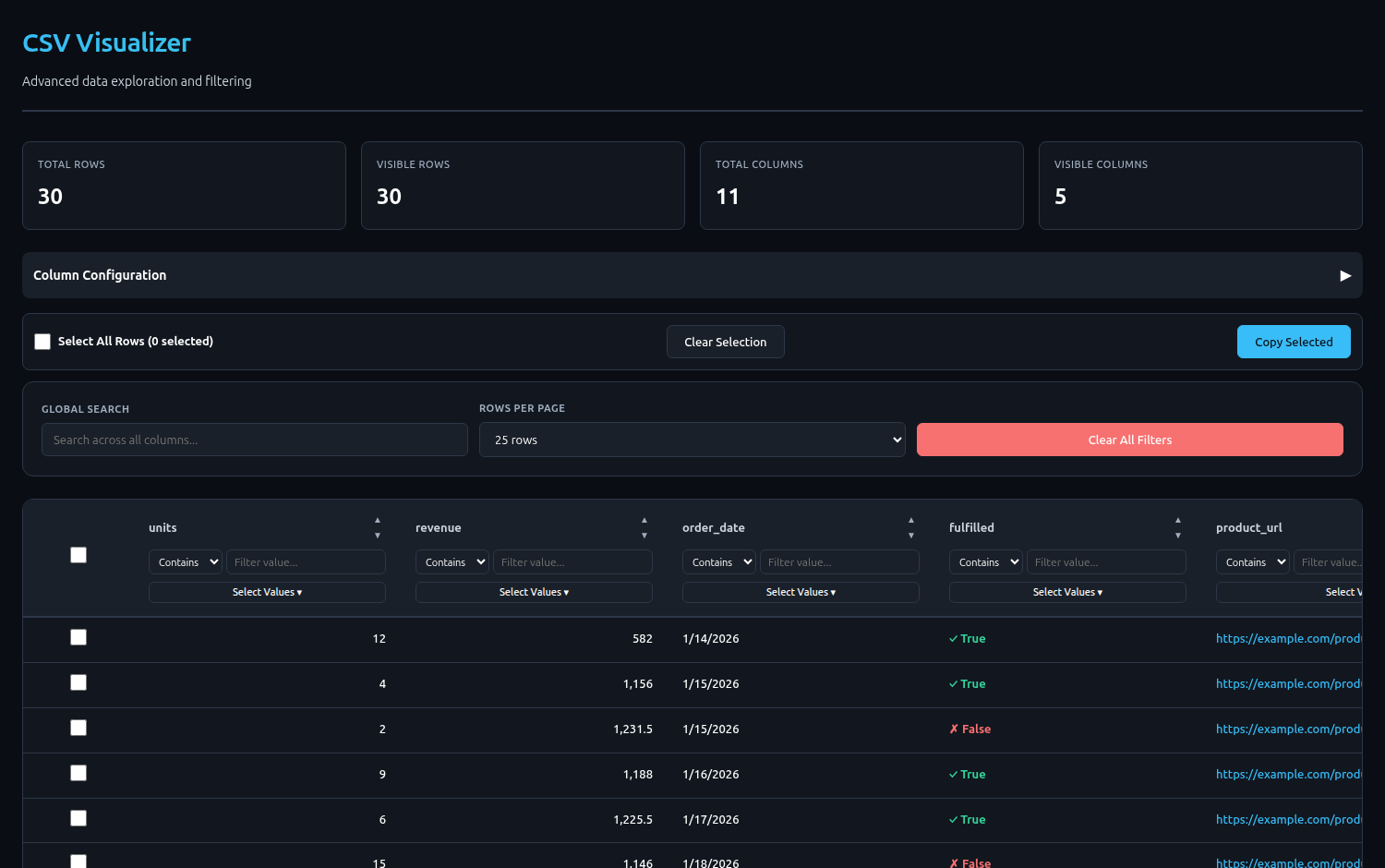The width and height of the screenshot is (1385, 868).
Task: Sort ascending by units column
Action: [x=378, y=521]
